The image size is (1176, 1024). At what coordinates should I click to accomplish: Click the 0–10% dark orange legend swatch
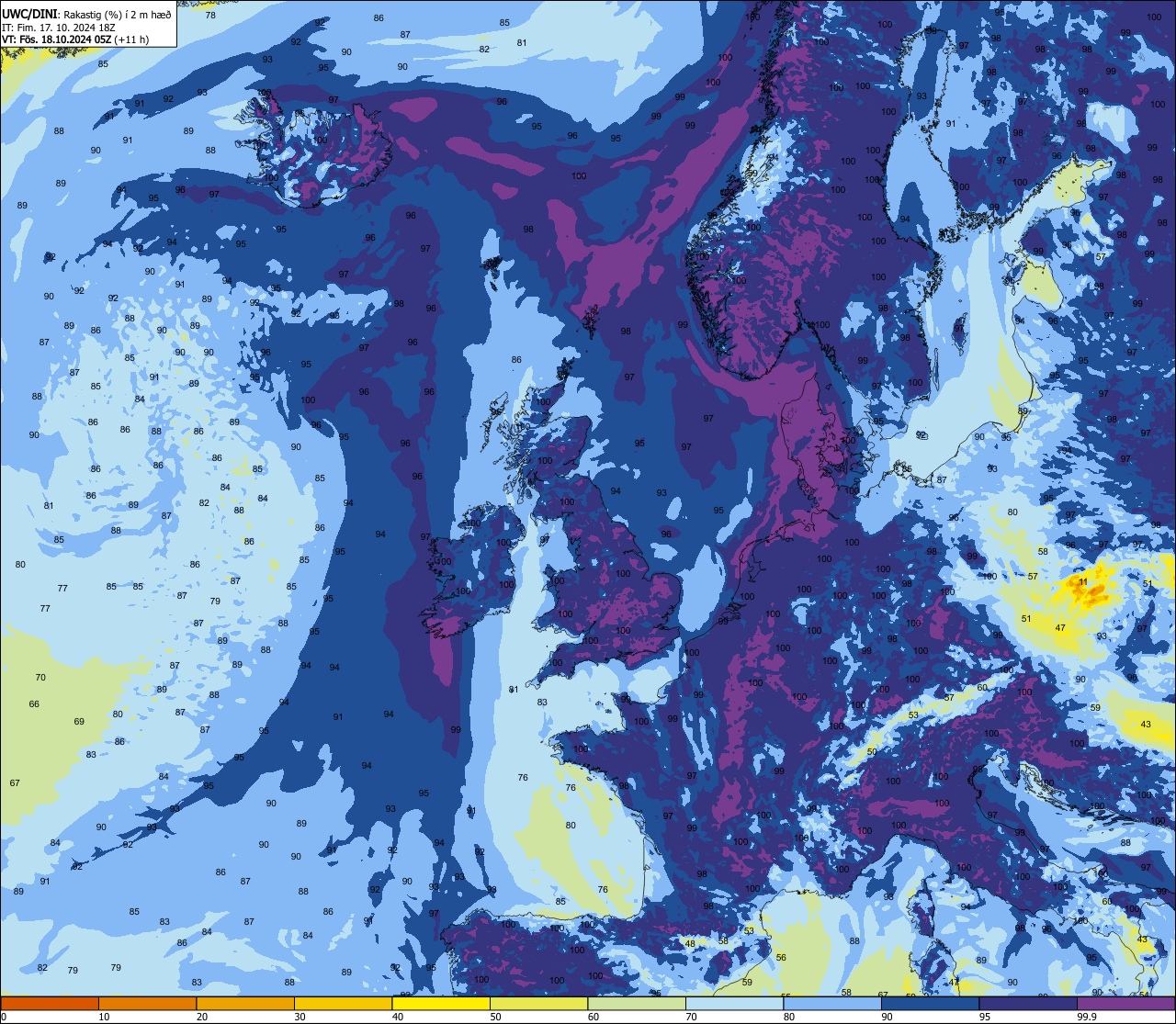click(x=50, y=1003)
